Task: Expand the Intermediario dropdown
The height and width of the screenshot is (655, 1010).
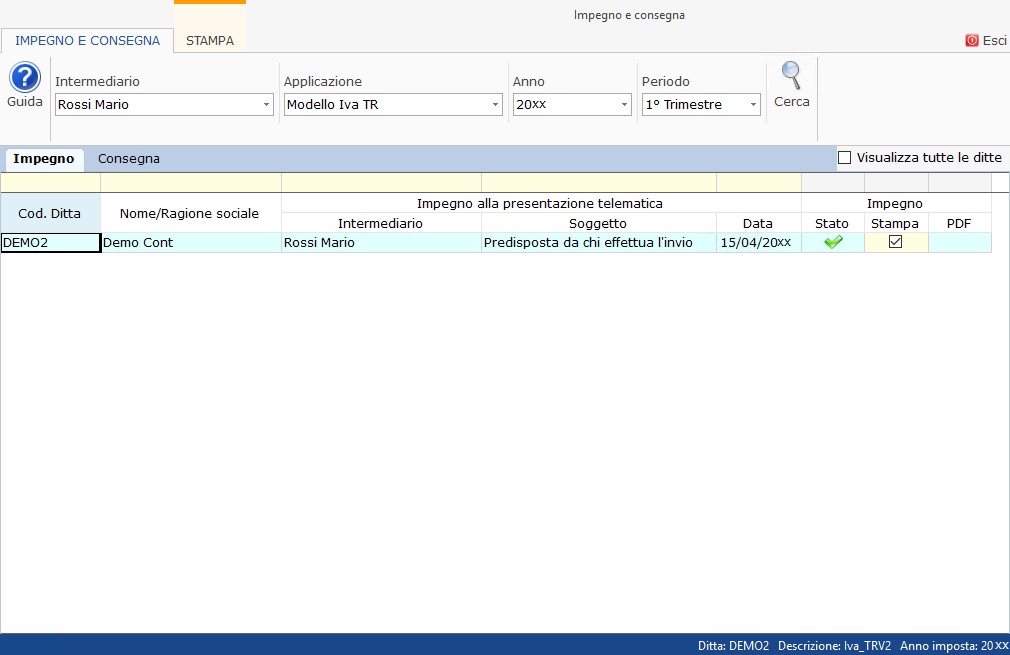Action: click(266, 105)
